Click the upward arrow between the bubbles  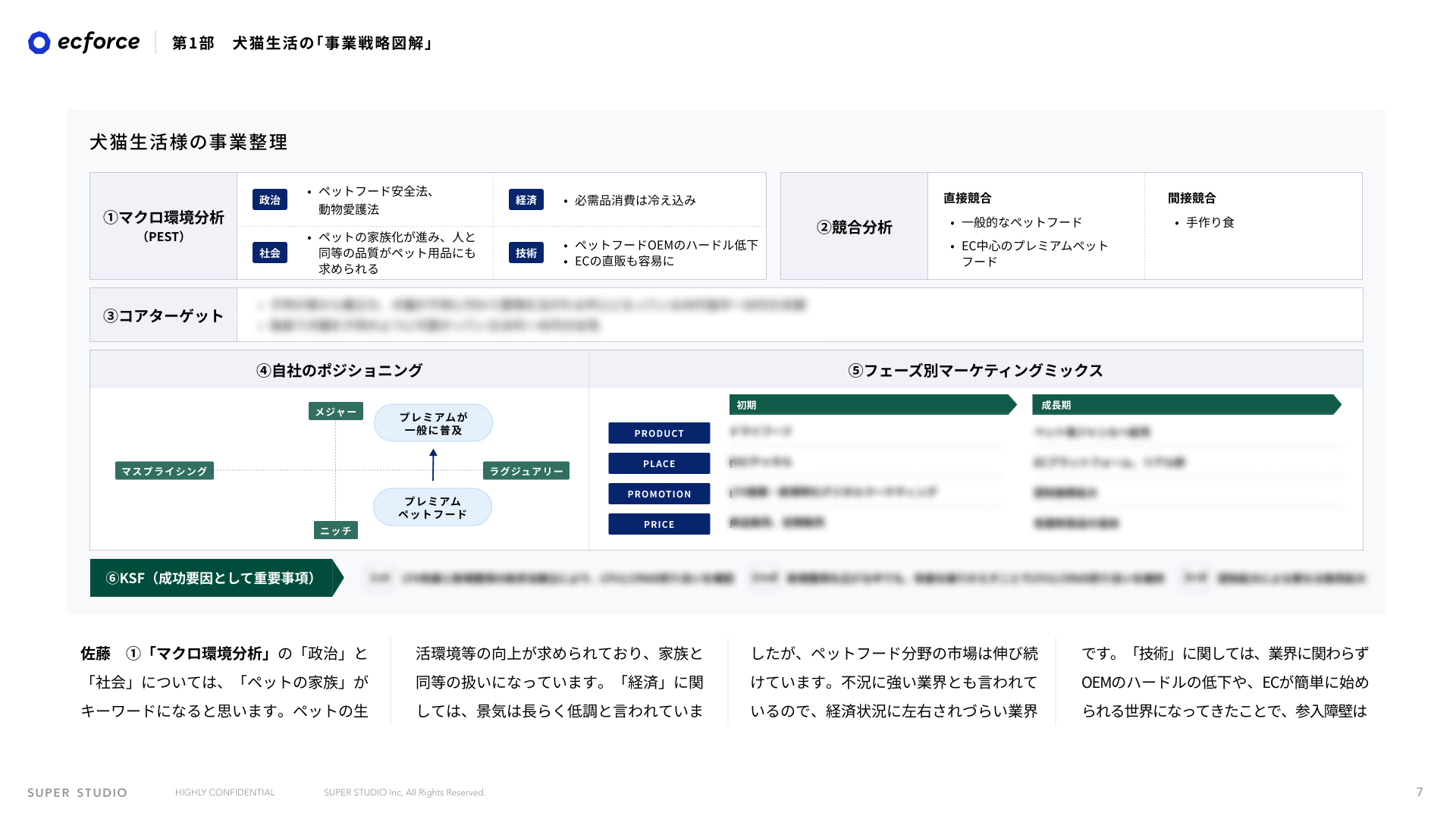pos(433,464)
